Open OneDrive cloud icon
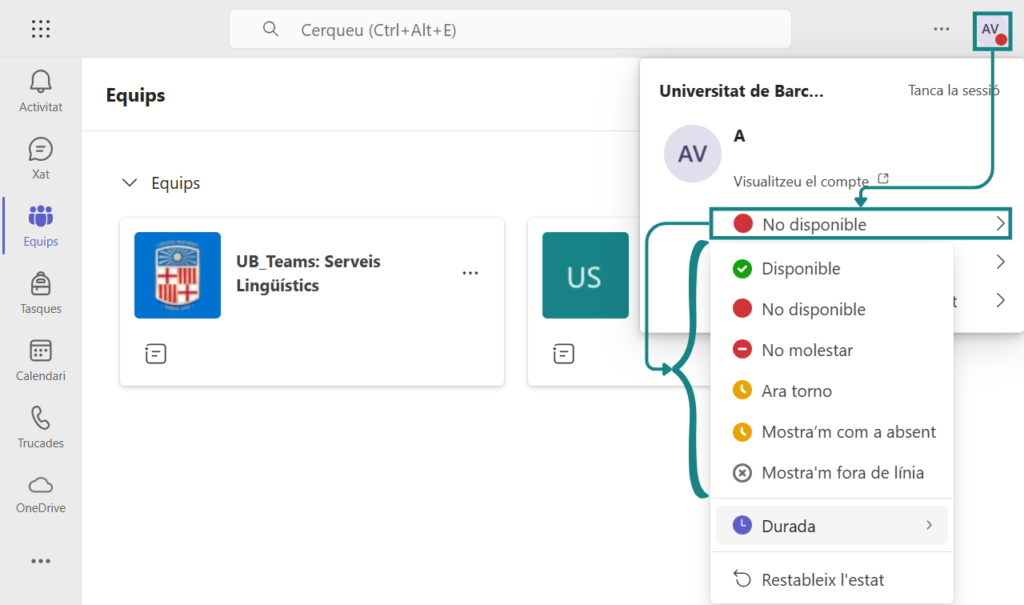This screenshot has width=1024, height=605. [41, 493]
